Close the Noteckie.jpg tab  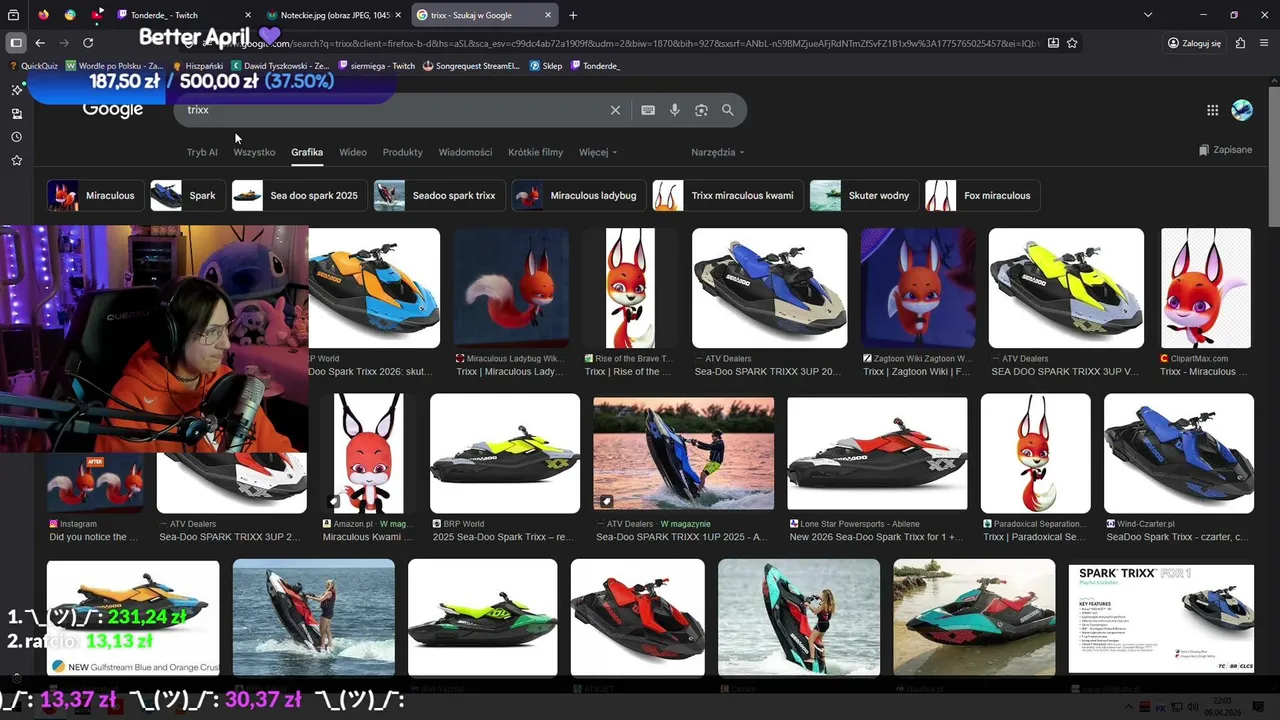(398, 15)
